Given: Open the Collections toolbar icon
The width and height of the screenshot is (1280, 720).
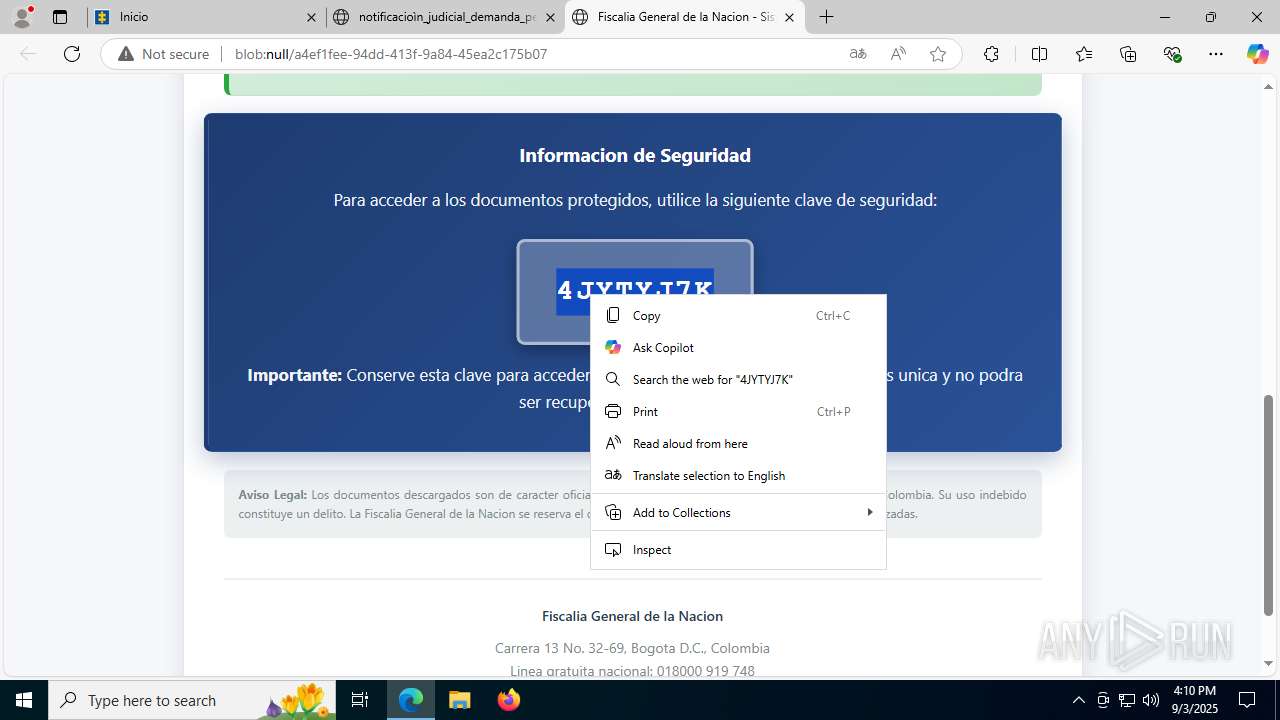Looking at the screenshot, I should (x=1128, y=54).
